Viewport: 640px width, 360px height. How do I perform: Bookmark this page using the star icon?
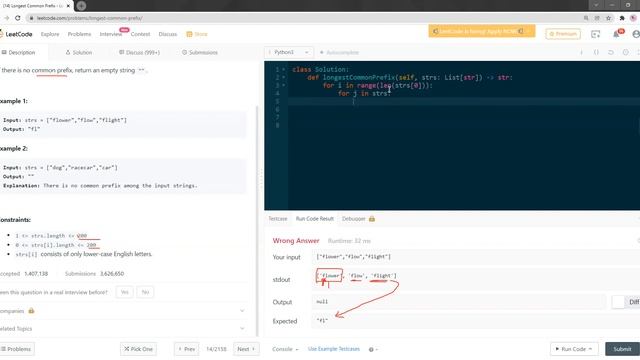[x=609, y=18]
